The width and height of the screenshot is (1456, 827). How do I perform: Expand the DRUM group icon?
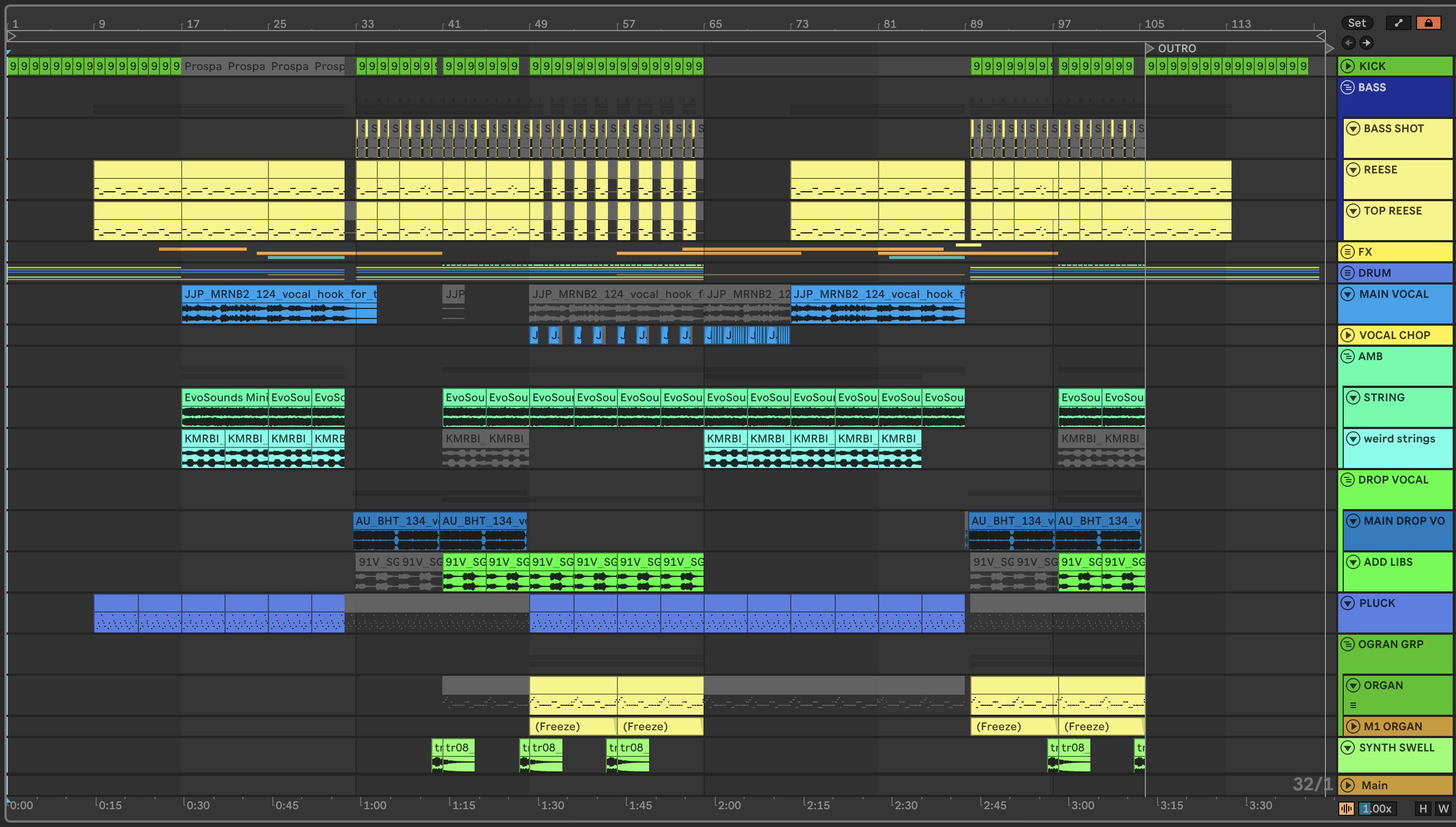pyautogui.click(x=1347, y=273)
